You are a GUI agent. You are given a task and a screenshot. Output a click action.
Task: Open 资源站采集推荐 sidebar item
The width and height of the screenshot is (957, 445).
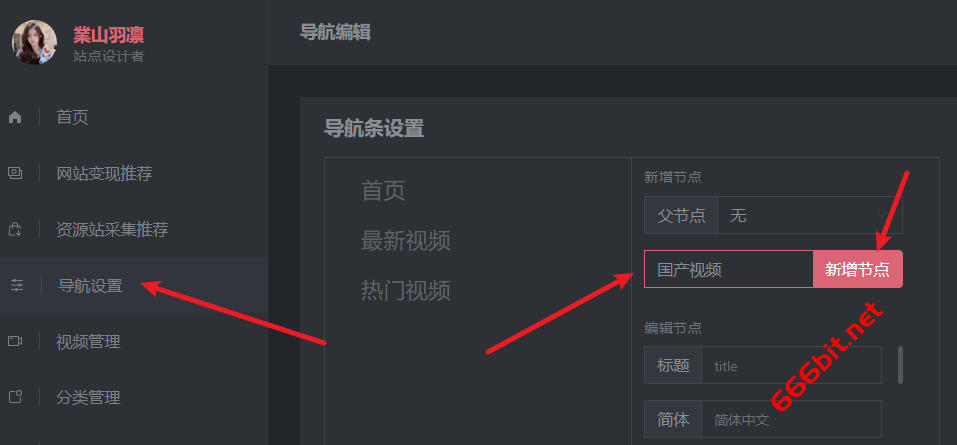(x=112, y=230)
